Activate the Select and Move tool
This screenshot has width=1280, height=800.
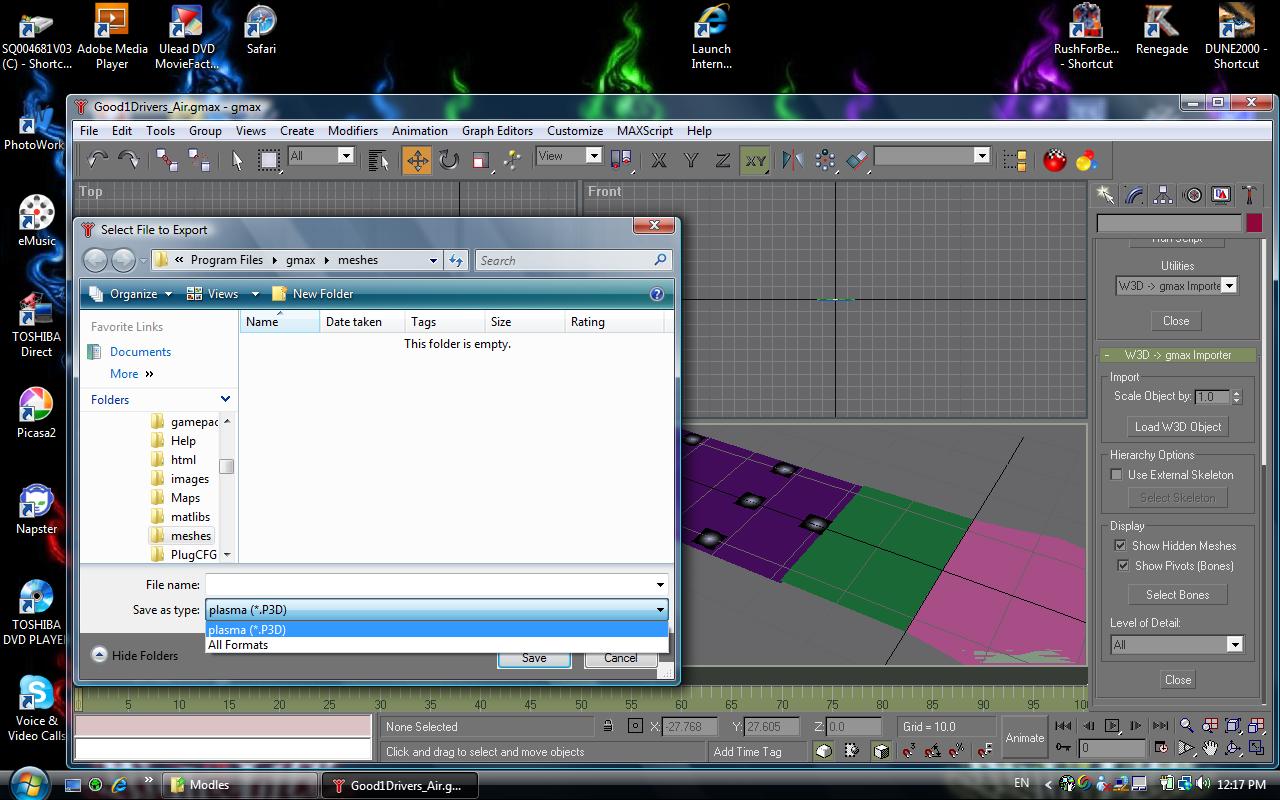(417, 160)
